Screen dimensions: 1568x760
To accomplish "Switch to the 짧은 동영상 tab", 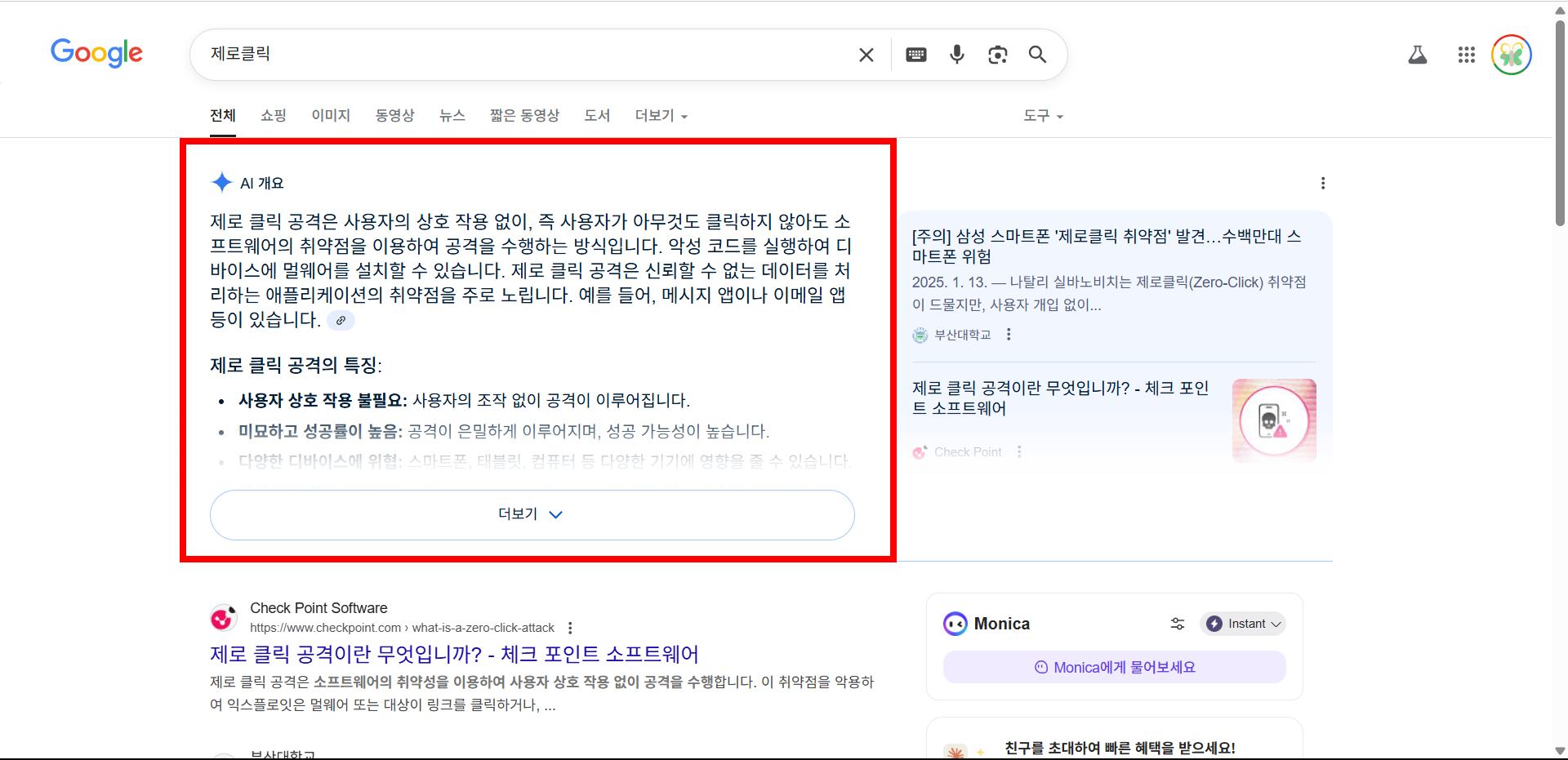I will pos(524,116).
